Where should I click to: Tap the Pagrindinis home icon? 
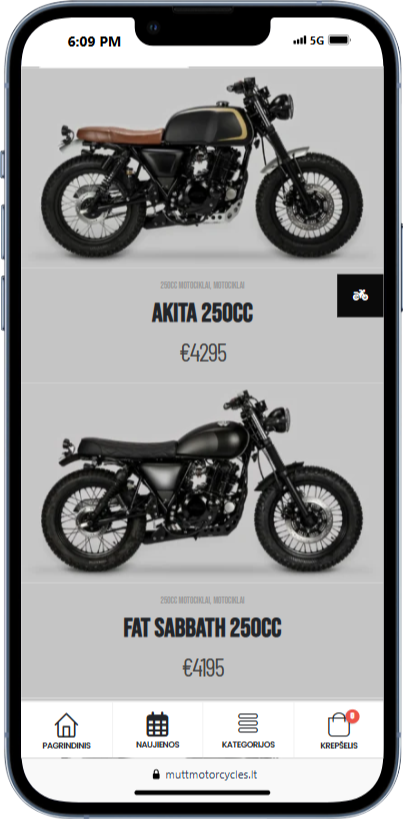click(66, 725)
